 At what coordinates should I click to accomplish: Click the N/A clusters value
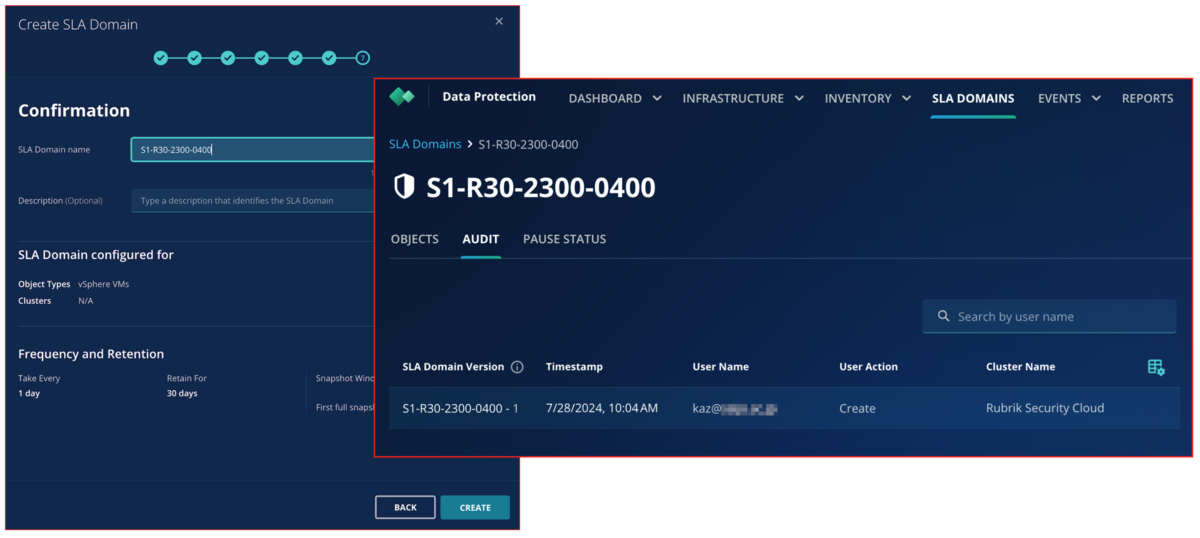(86, 300)
